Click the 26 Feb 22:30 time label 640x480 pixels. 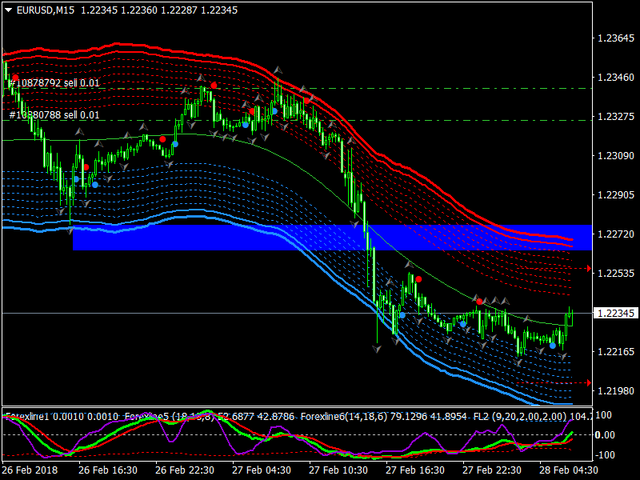click(184, 470)
